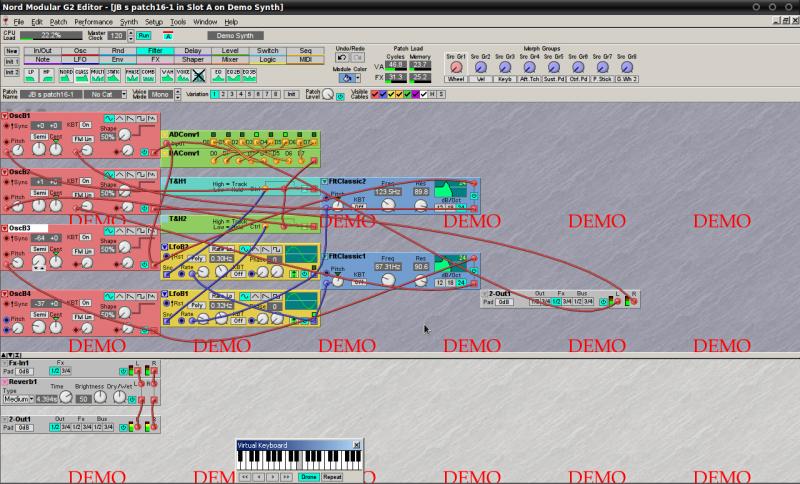Viewport: 800px width, 484px height.
Task: Adjust FltClassic2 Freq knob
Action: pyautogui.click(x=388, y=205)
